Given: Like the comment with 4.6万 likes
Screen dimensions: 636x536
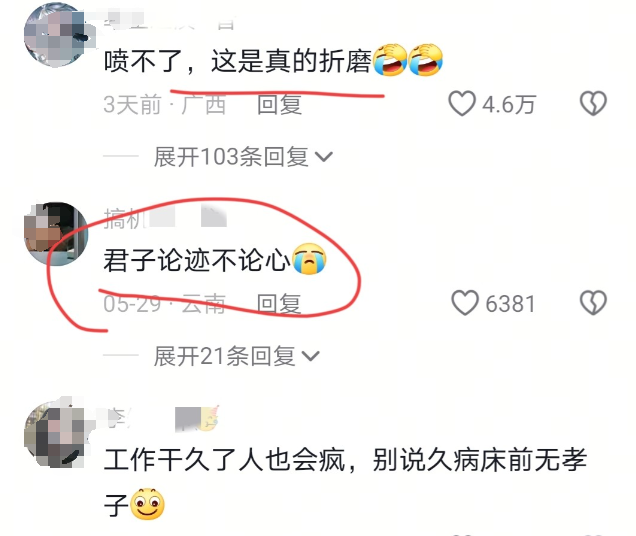Looking at the screenshot, I should coord(462,103).
